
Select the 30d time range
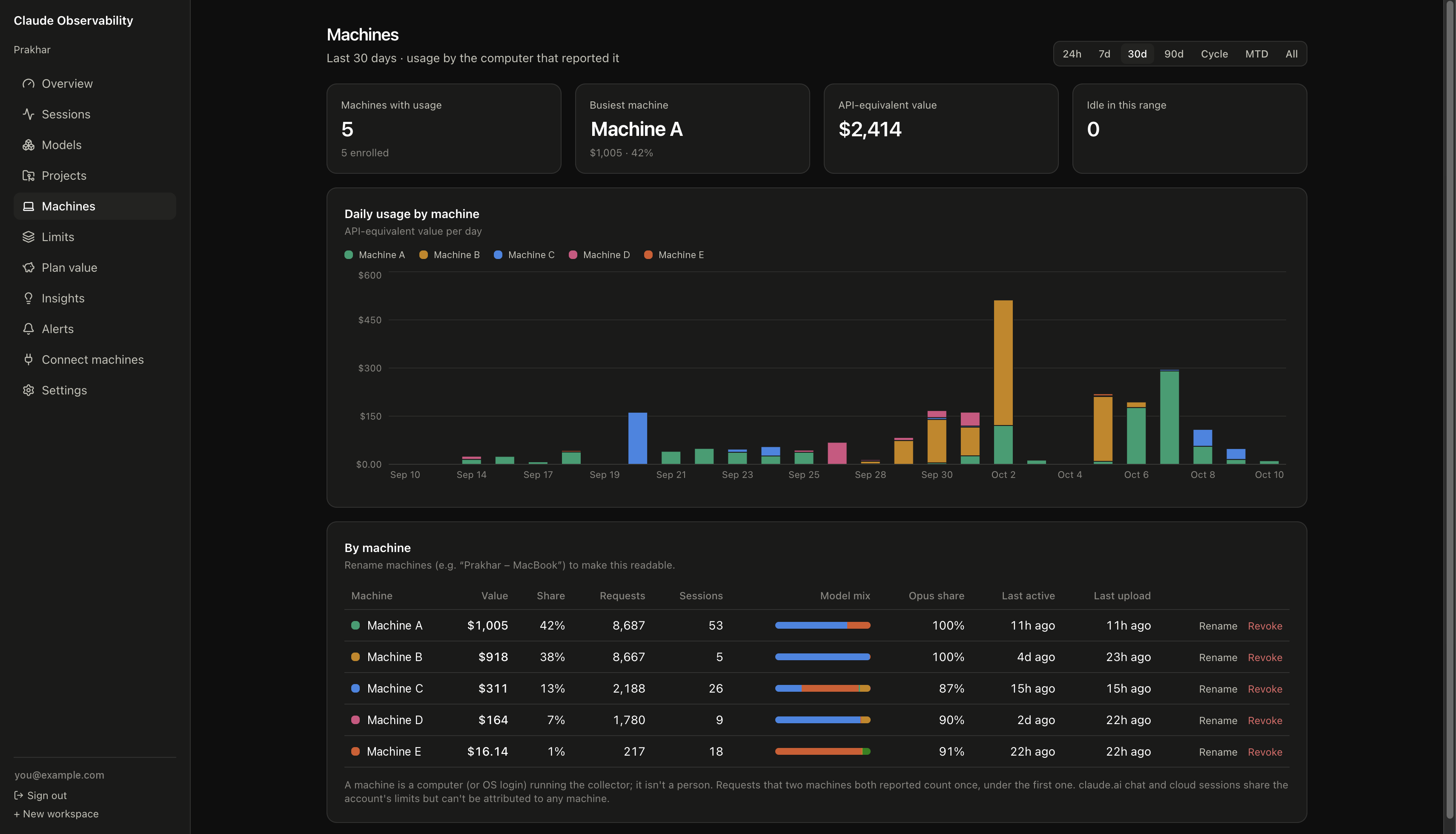coord(1137,54)
